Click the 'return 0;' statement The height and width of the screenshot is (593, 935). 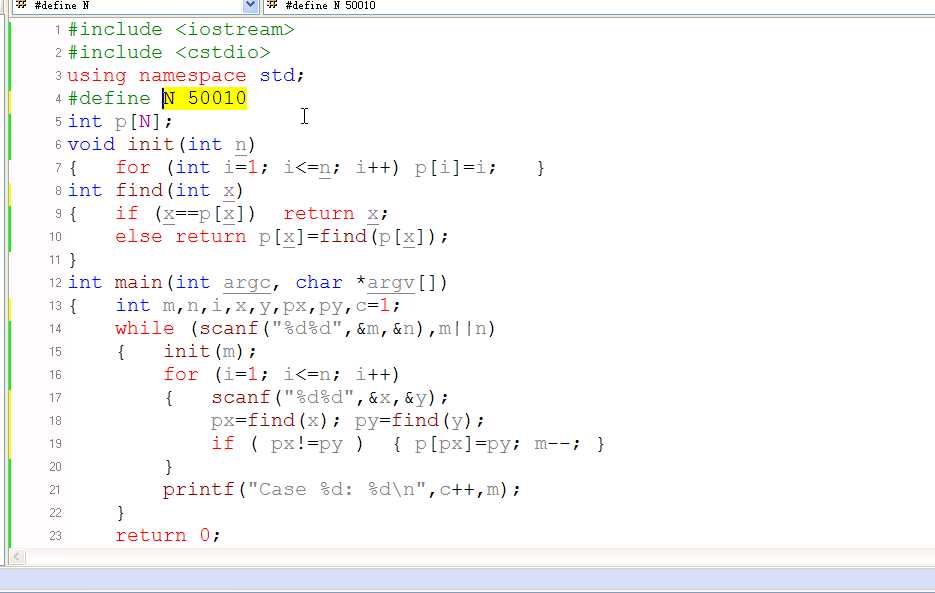point(168,535)
